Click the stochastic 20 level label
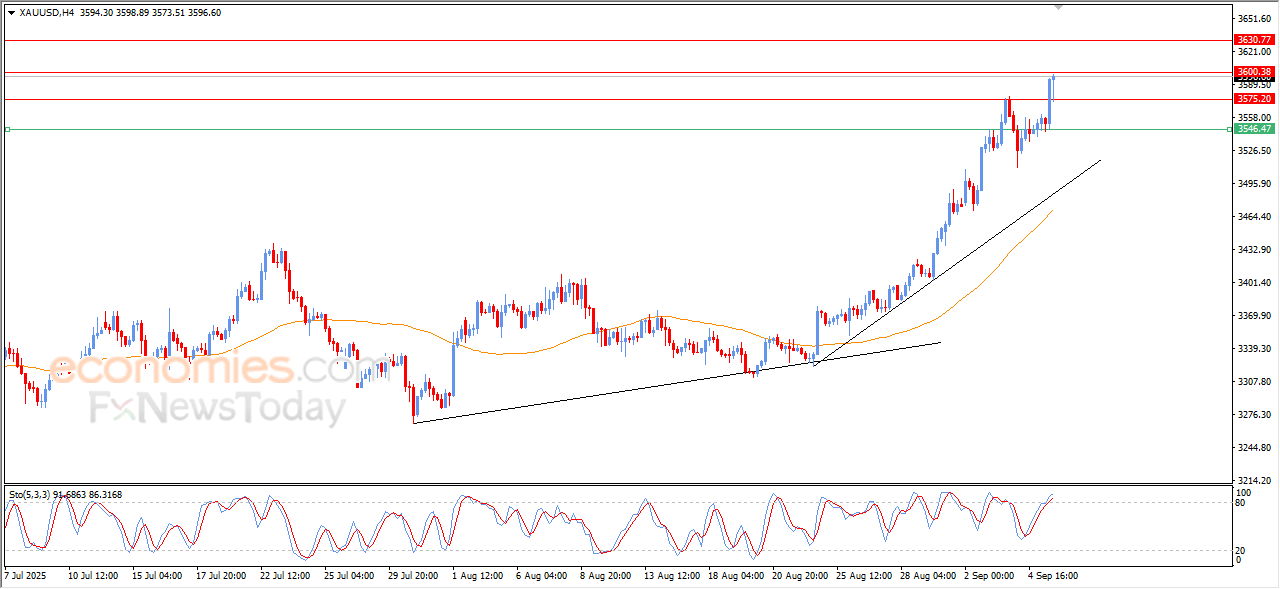Image resolution: width=1280 pixels, height=589 pixels. [x=1243, y=550]
